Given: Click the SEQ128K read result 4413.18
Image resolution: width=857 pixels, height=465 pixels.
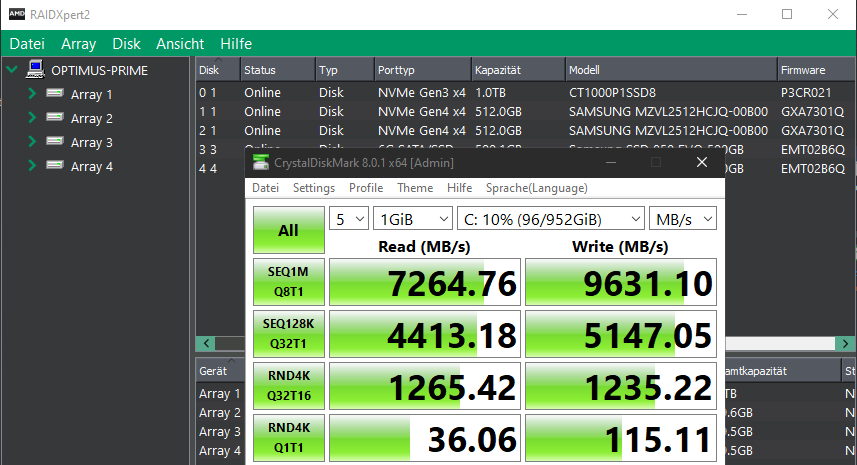Looking at the screenshot, I should point(425,334).
